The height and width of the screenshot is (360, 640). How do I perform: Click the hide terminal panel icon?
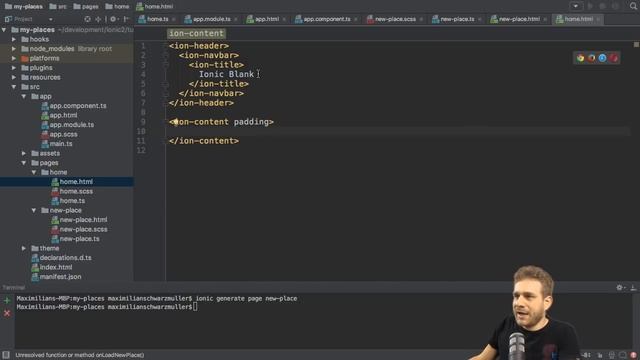[x=633, y=288]
